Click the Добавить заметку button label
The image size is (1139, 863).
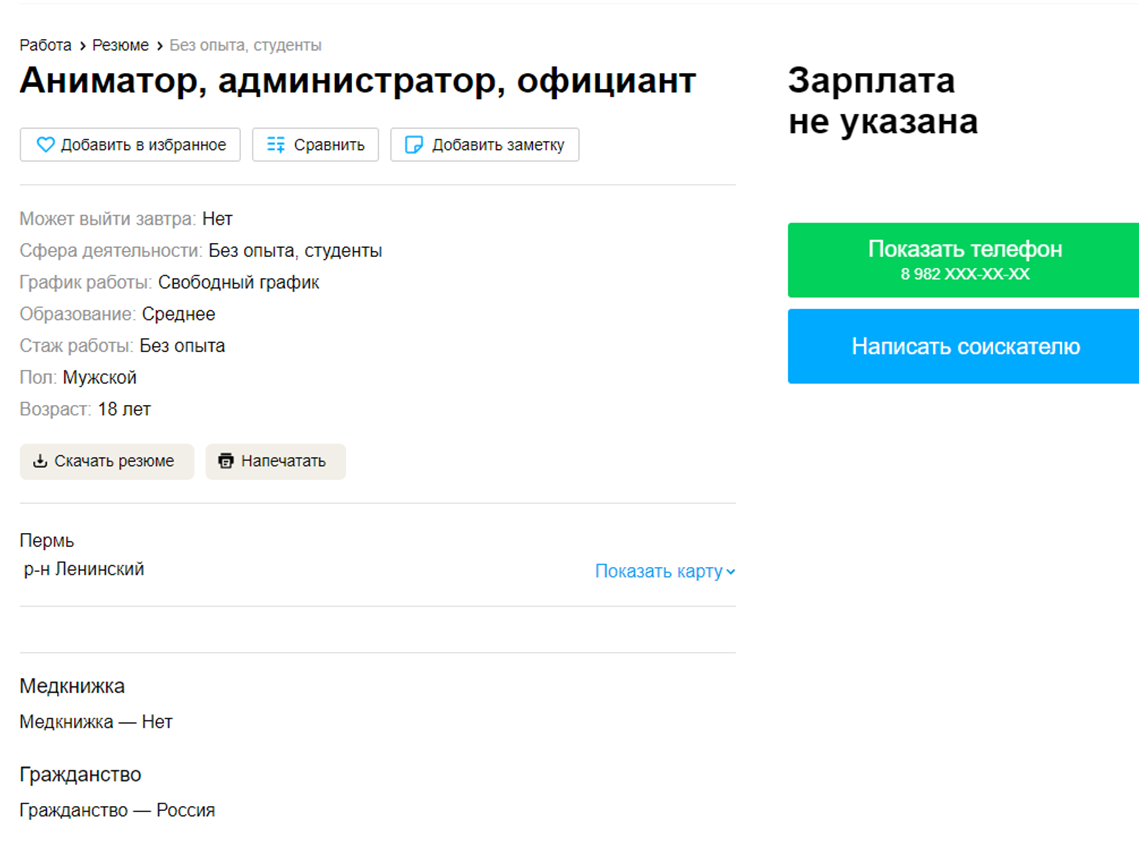[x=498, y=145]
